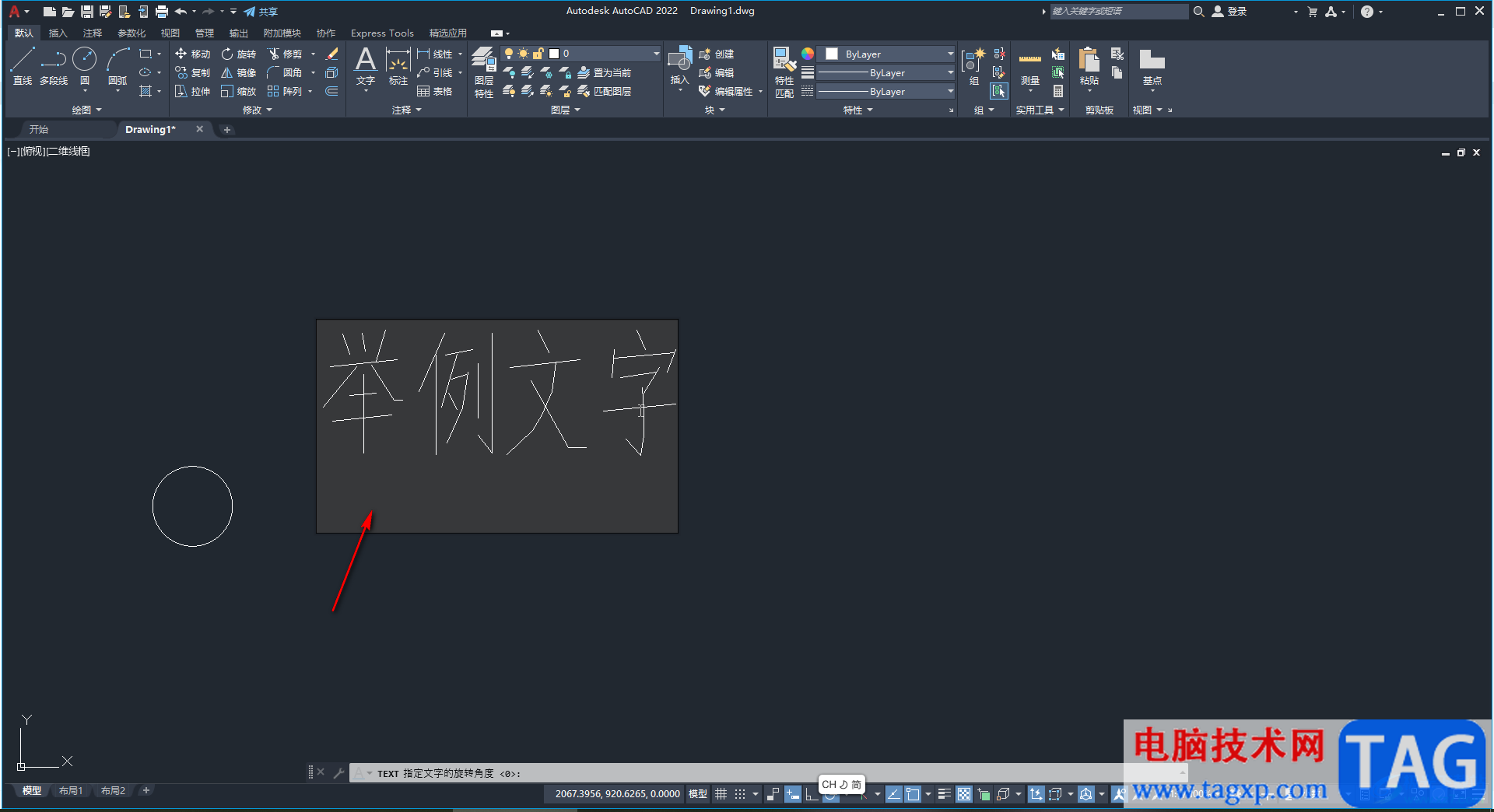Click Make Current (置为当前) layer button
Screen dimensions: 1494x812
pos(605,72)
